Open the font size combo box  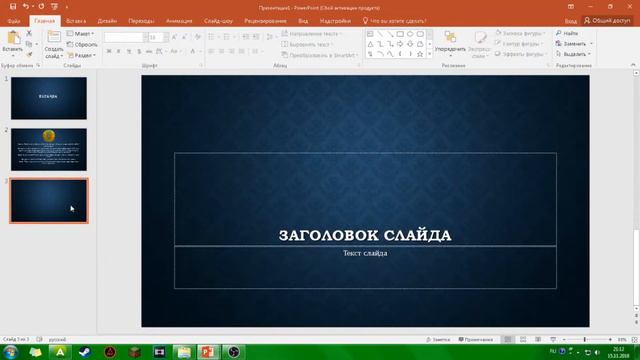pos(159,37)
